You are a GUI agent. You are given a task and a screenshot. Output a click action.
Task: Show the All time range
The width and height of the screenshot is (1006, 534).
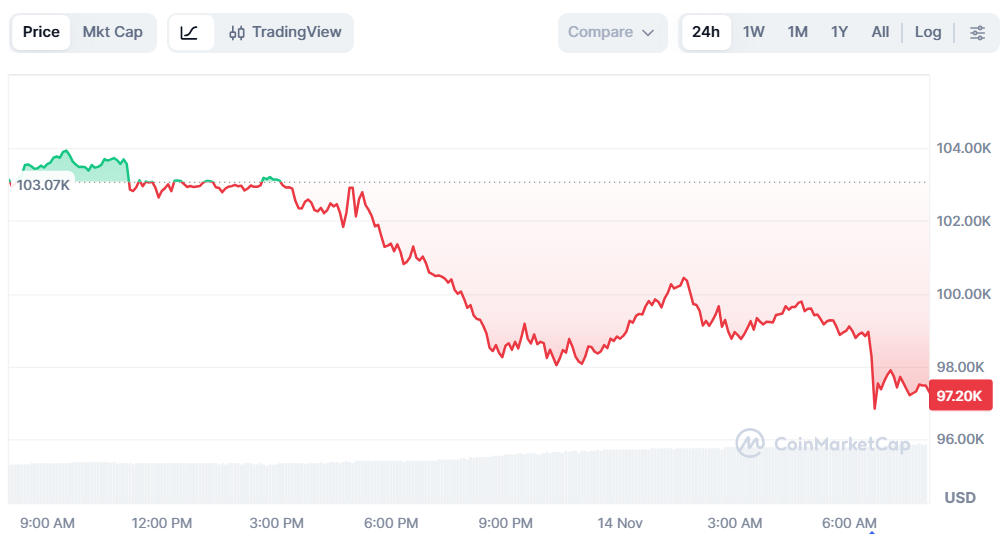click(880, 32)
